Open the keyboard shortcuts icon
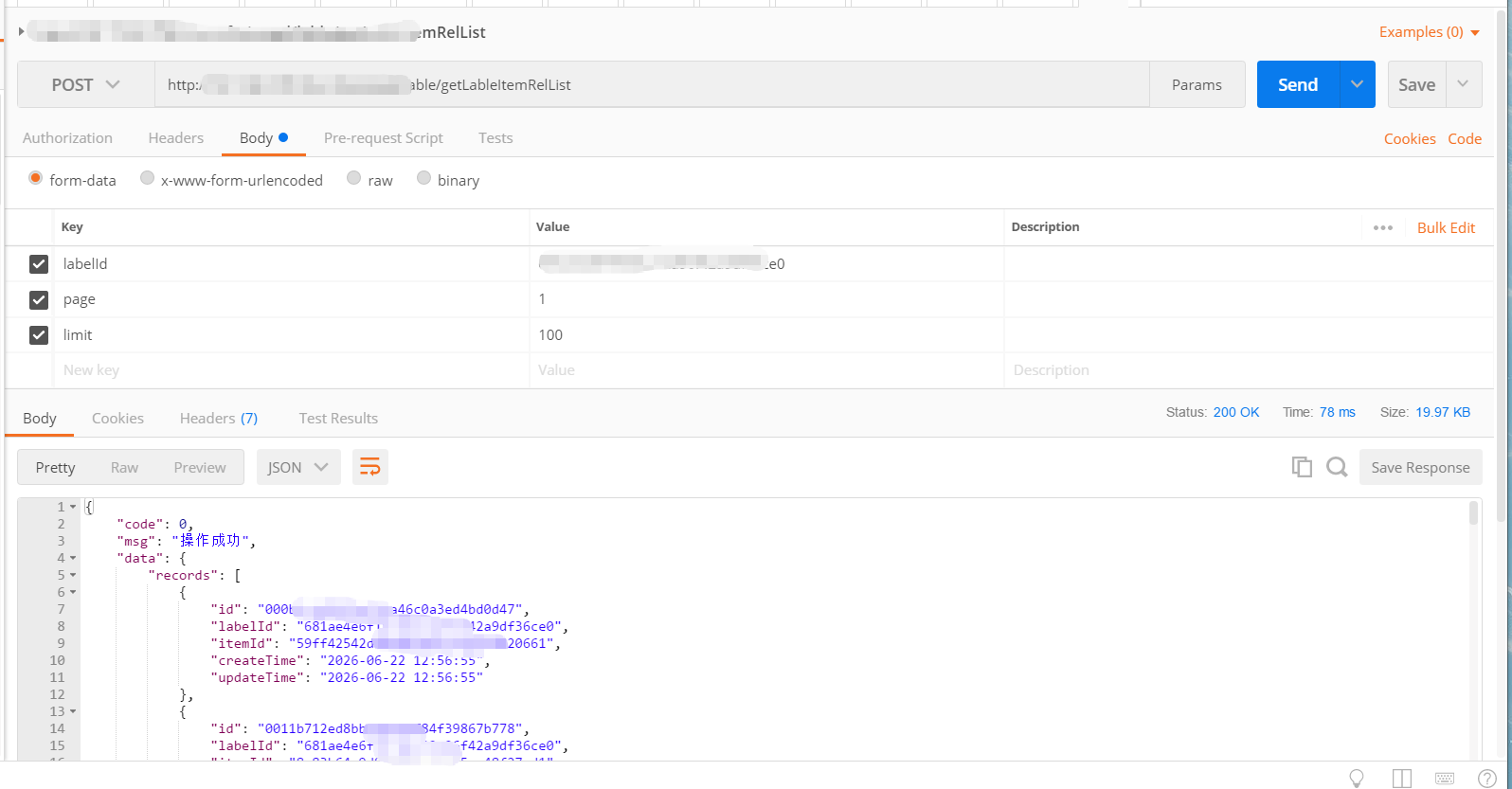Image resolution: width=1512 pixels, height=789 pixels. click(1445, 779)
